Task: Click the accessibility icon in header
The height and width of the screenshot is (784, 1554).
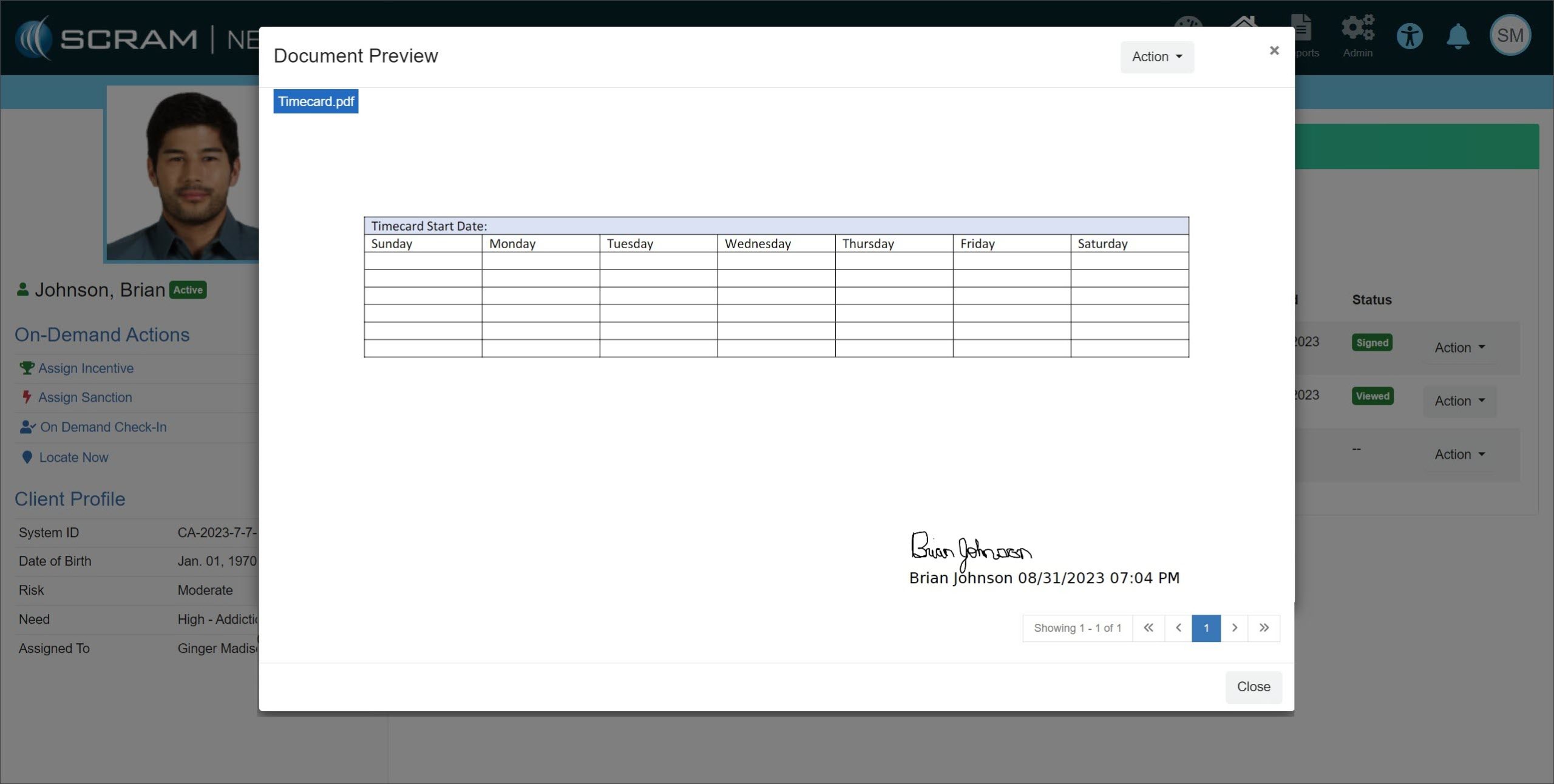Action: 1409,36
